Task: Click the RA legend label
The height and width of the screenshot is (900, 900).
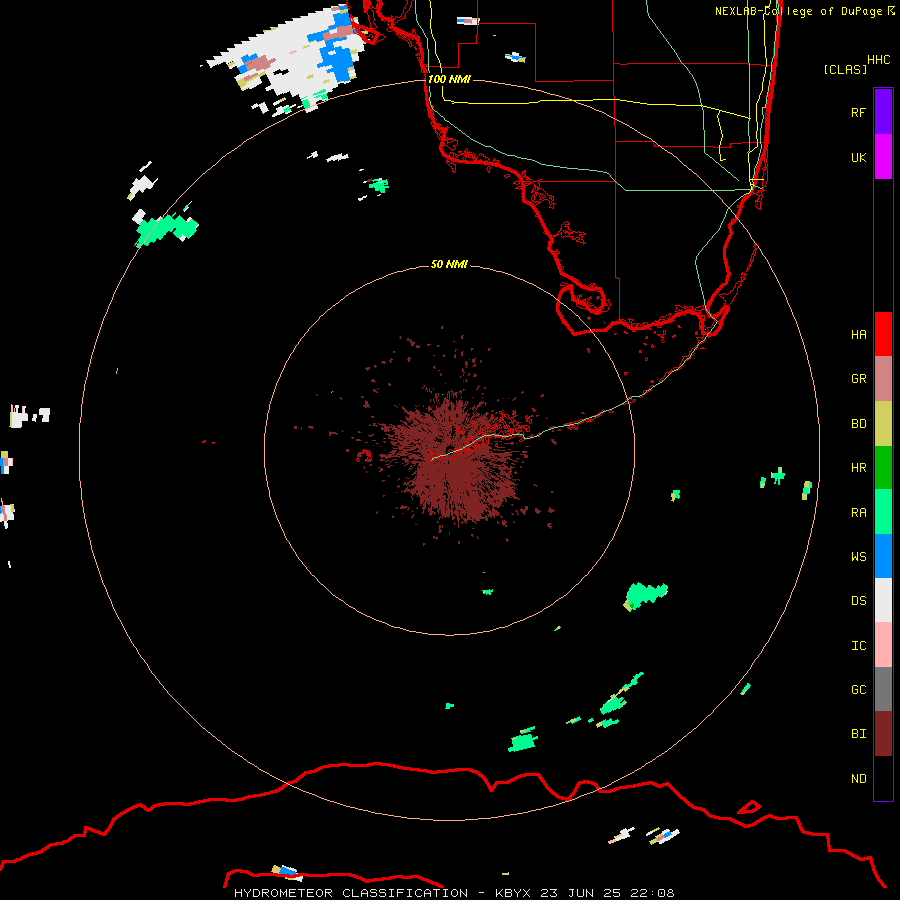Action: tap(858, 513)
